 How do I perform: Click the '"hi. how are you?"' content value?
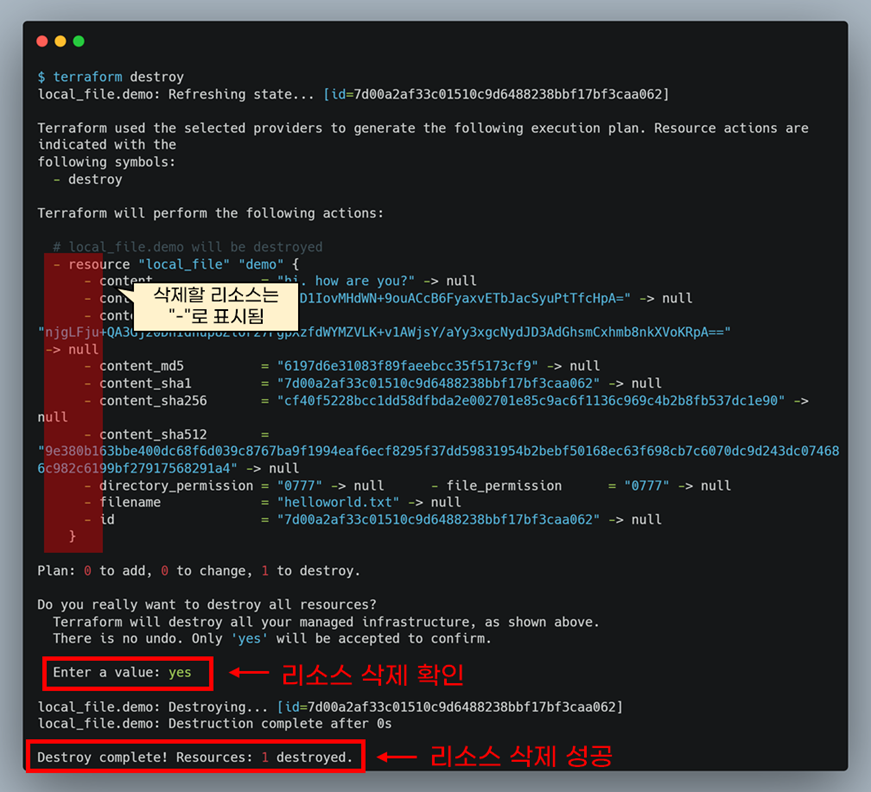coord(346,281)
